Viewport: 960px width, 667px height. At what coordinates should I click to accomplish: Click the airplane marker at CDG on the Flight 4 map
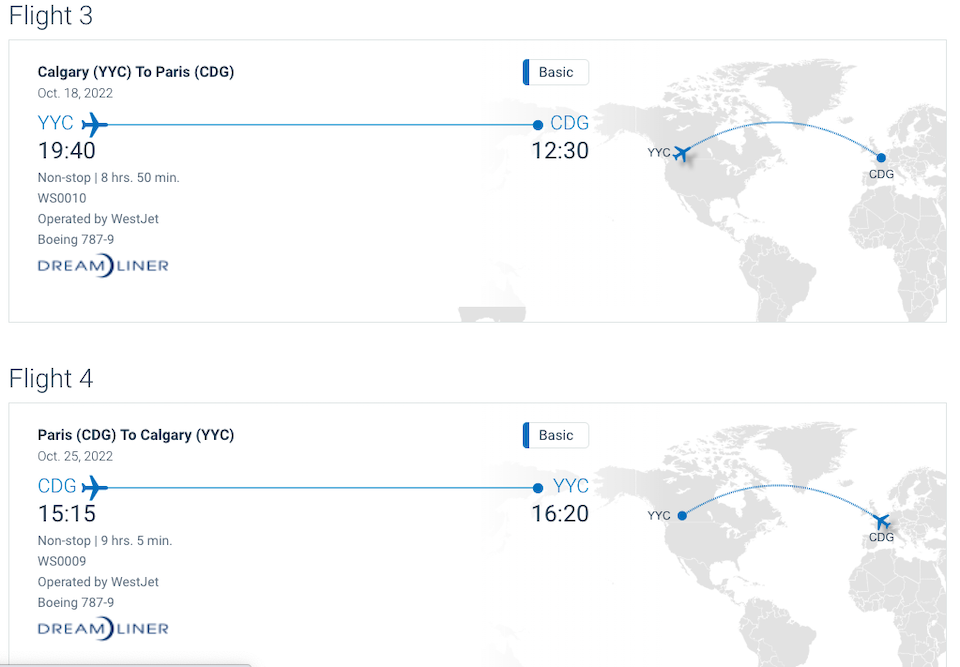coord(881,521)
